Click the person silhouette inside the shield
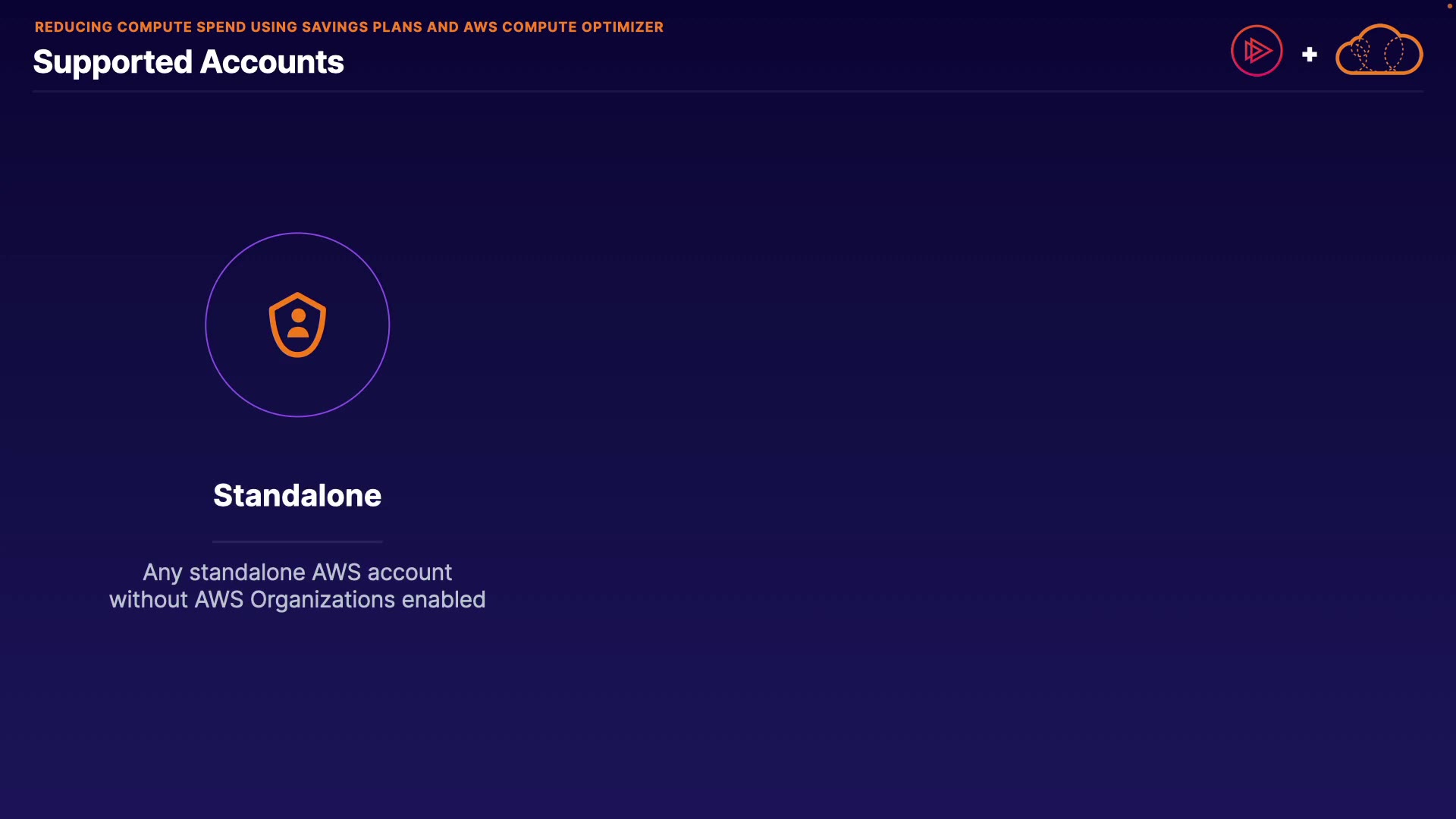 298,323
